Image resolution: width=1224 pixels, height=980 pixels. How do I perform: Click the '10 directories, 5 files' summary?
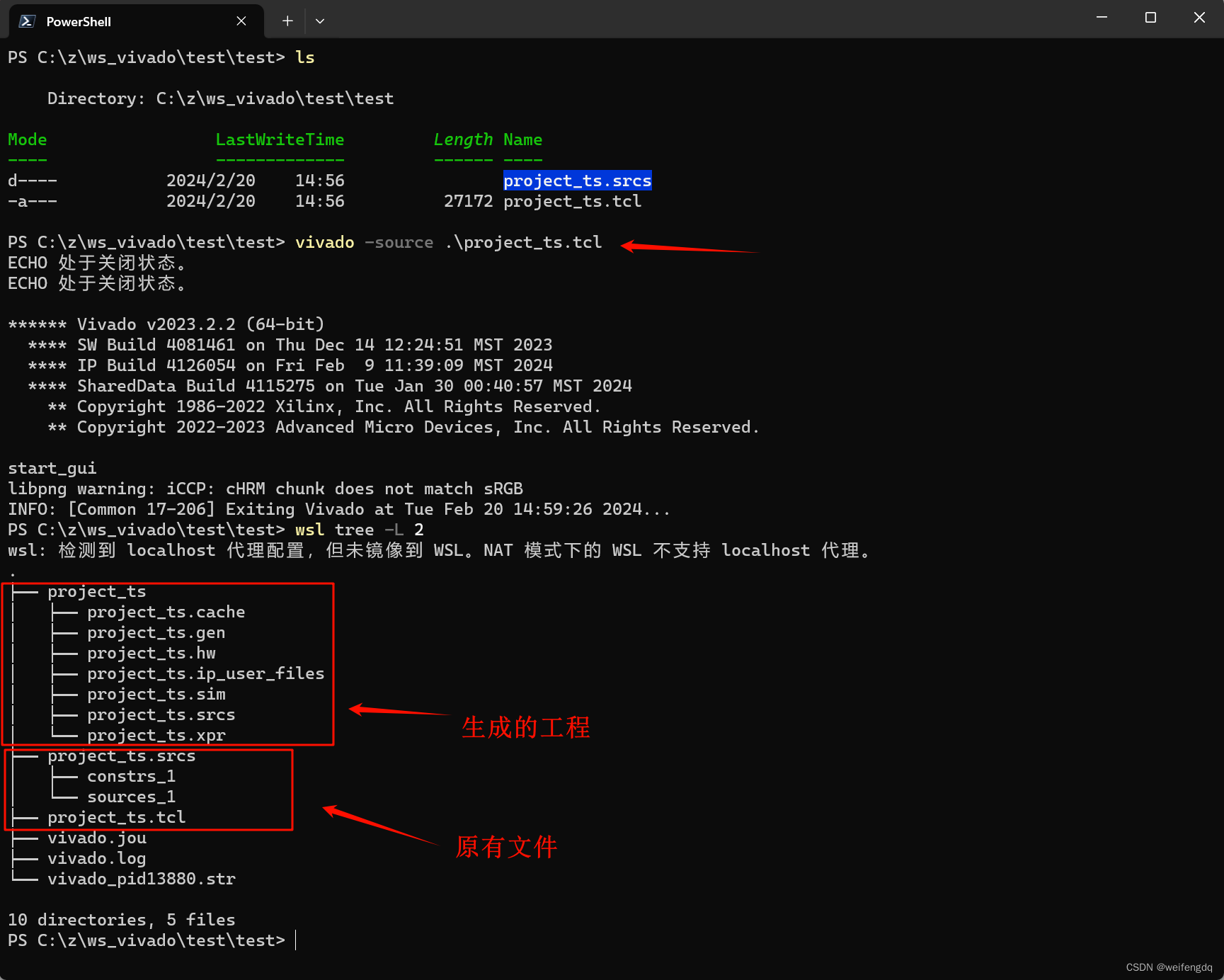[x=122, y=920]
